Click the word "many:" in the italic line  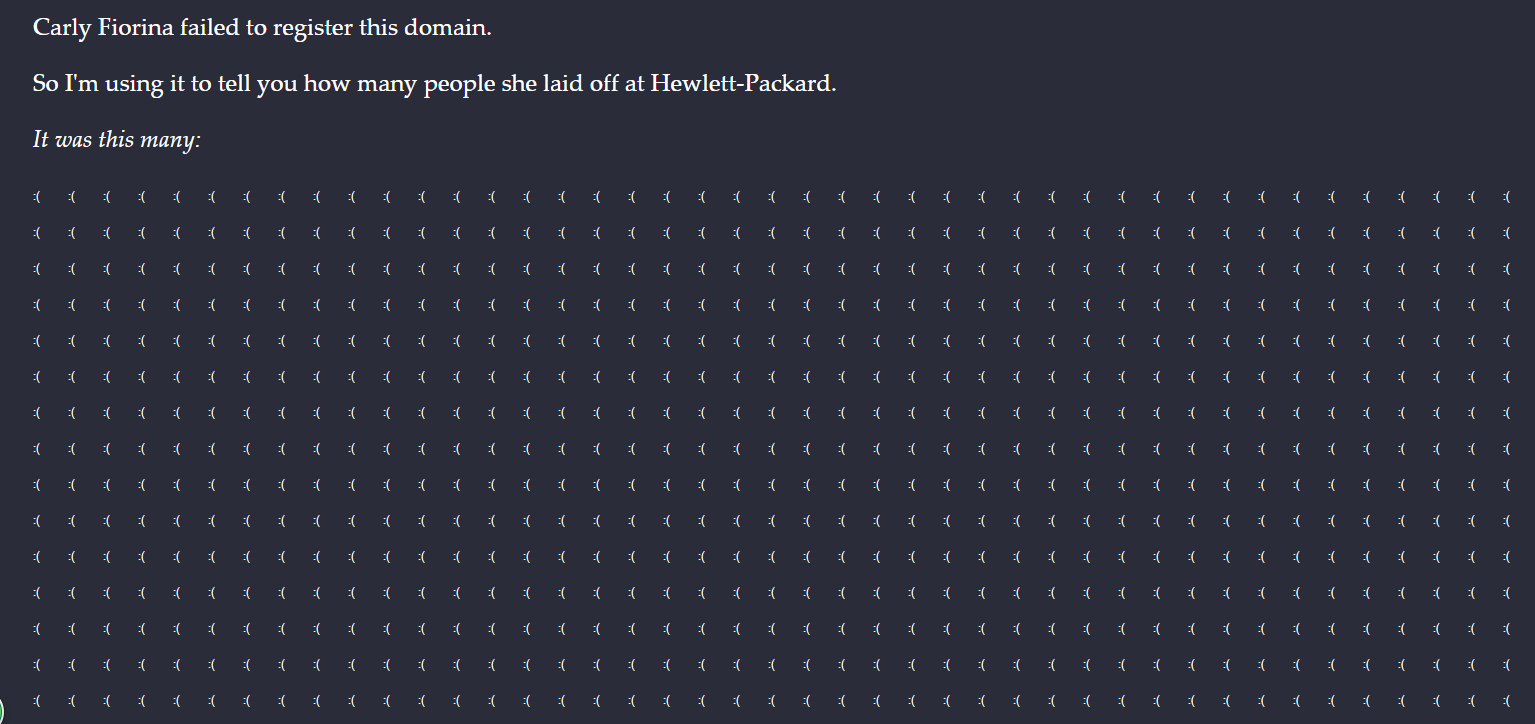coord(171,140)
